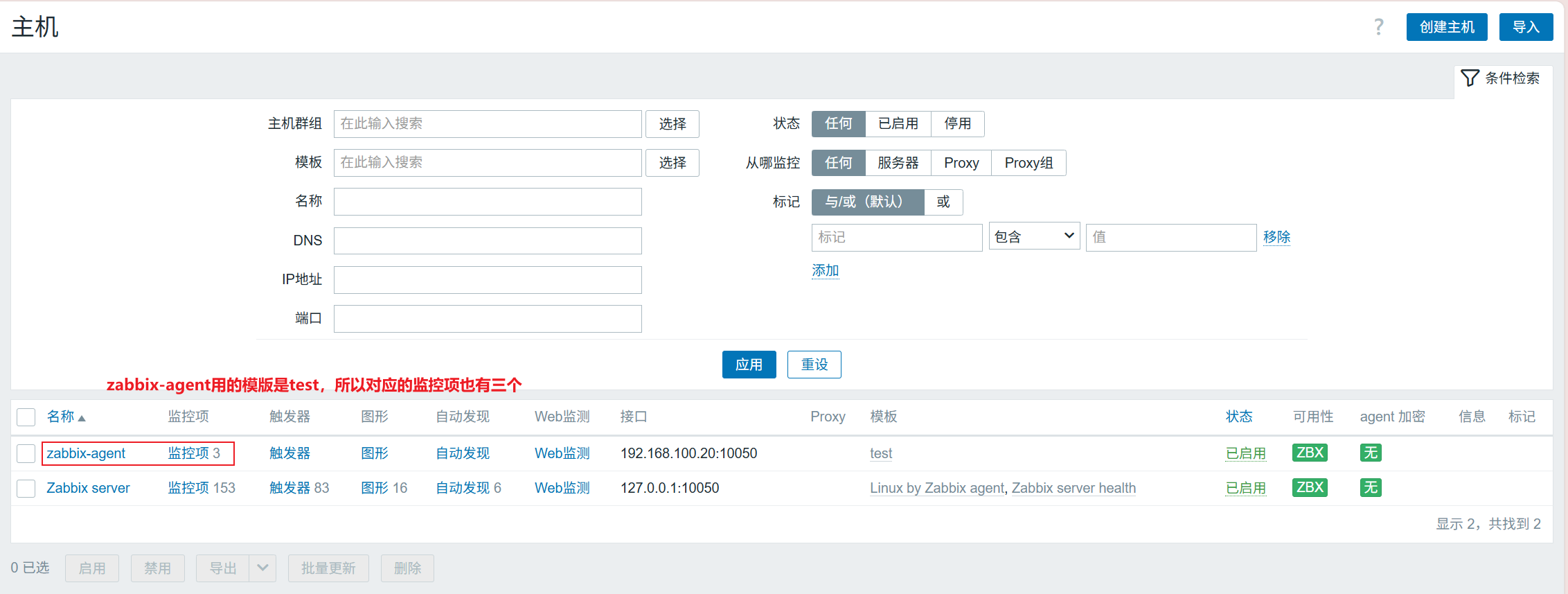
Task: Click the 移除 tag link
Action: click(1276, 237)
